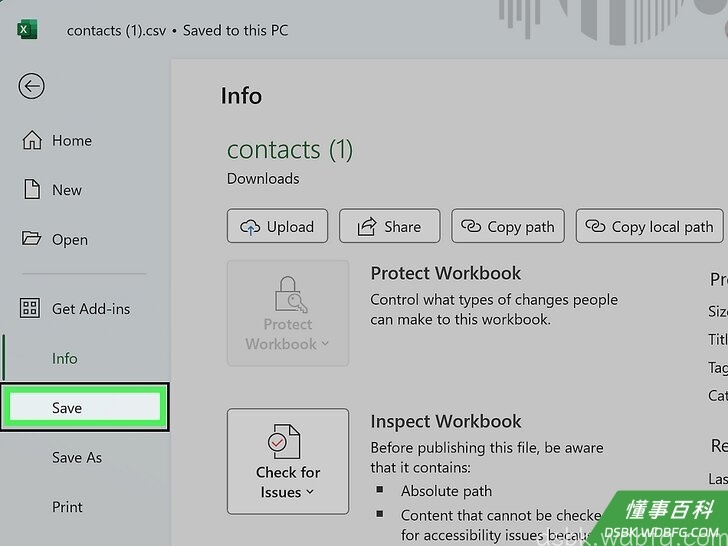The image size is (728, 546).
Task: Open the Print menu item
Action: coord(67,507)
